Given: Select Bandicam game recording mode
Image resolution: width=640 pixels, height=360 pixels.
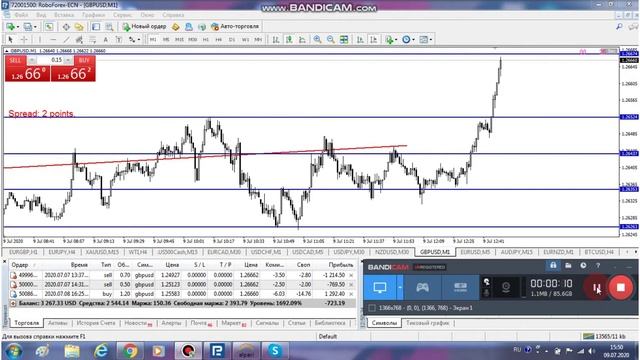Looking at the screenshot, I should pos(422,287).
